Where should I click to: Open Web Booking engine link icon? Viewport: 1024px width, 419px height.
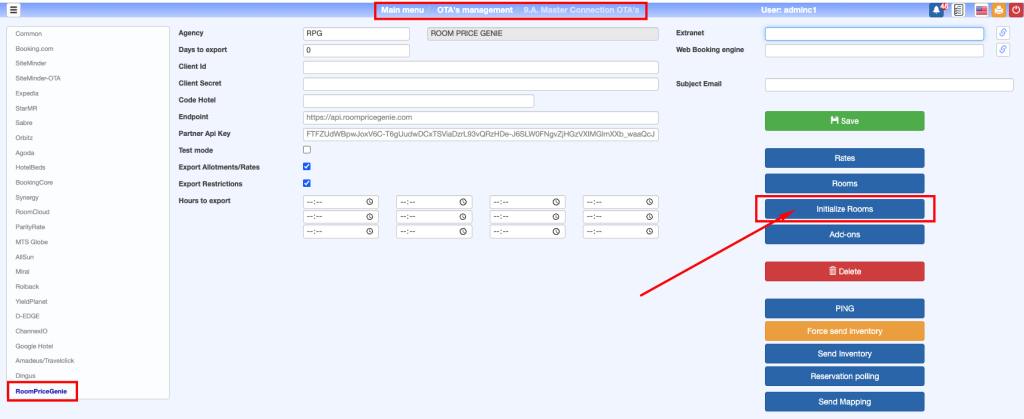(x=1003, y=50)
